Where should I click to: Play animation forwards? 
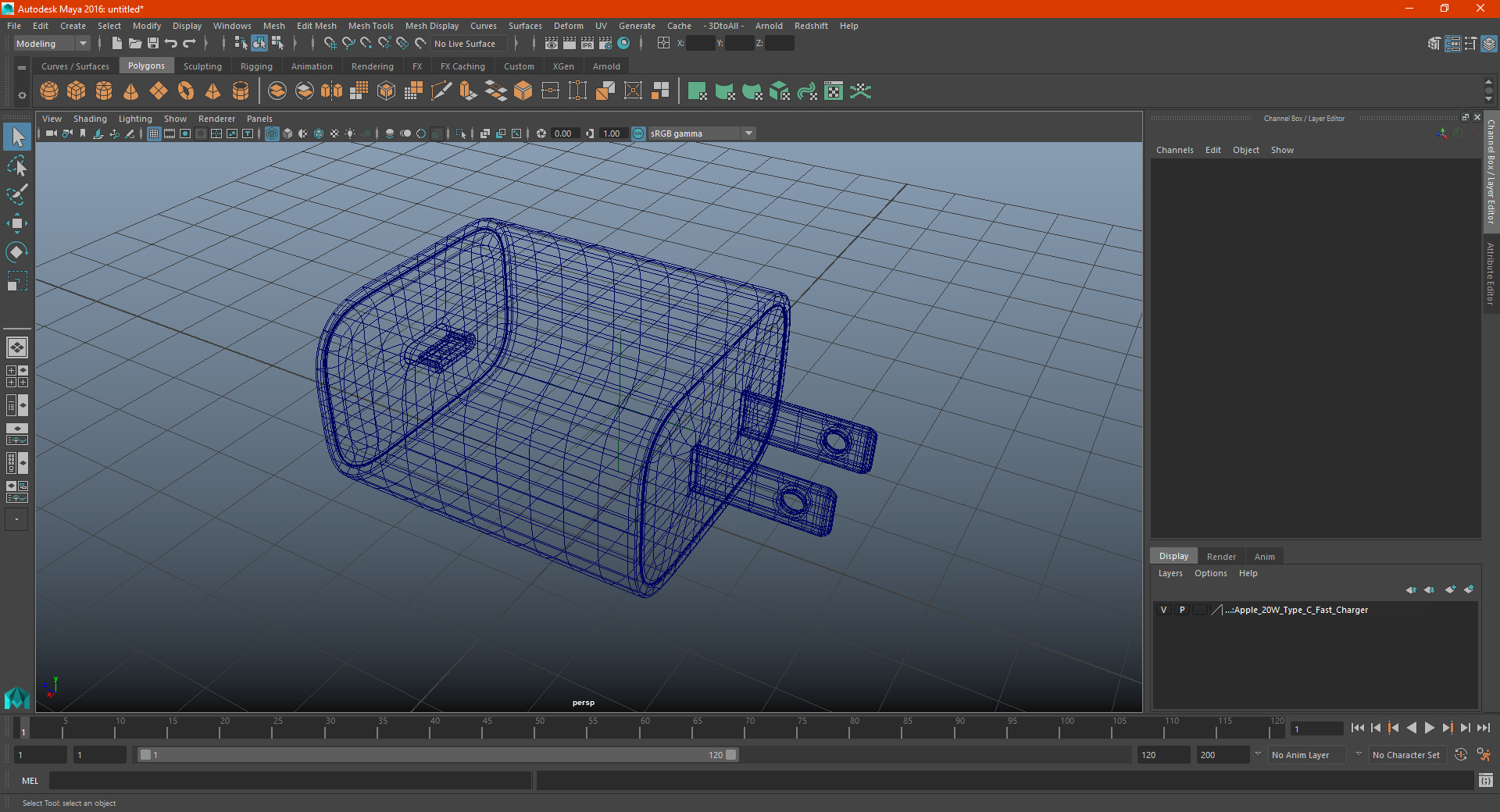point(1430,728)
